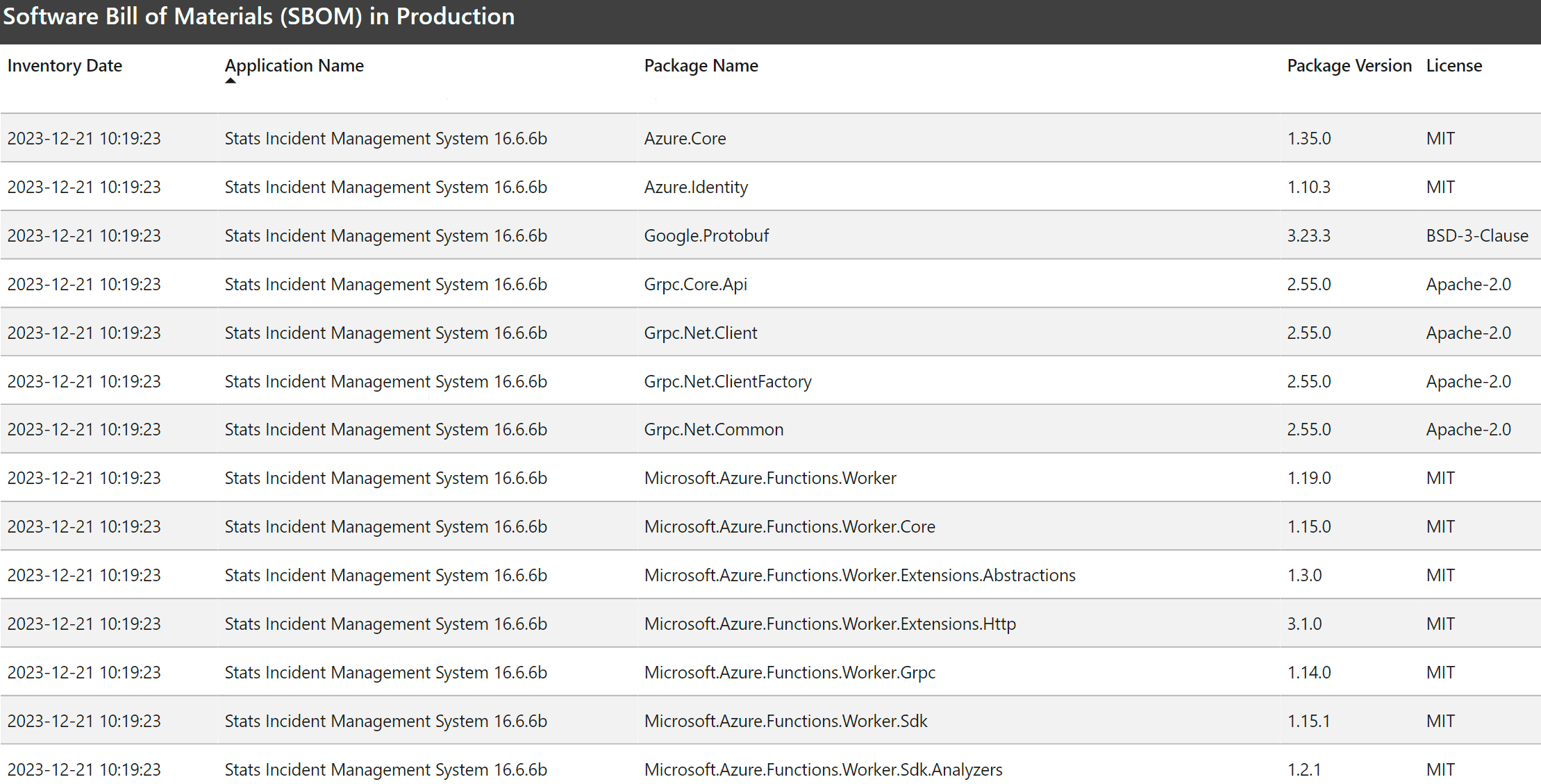Sort by Package Name column header
The image size is (1541, 784).
[701, 65]
